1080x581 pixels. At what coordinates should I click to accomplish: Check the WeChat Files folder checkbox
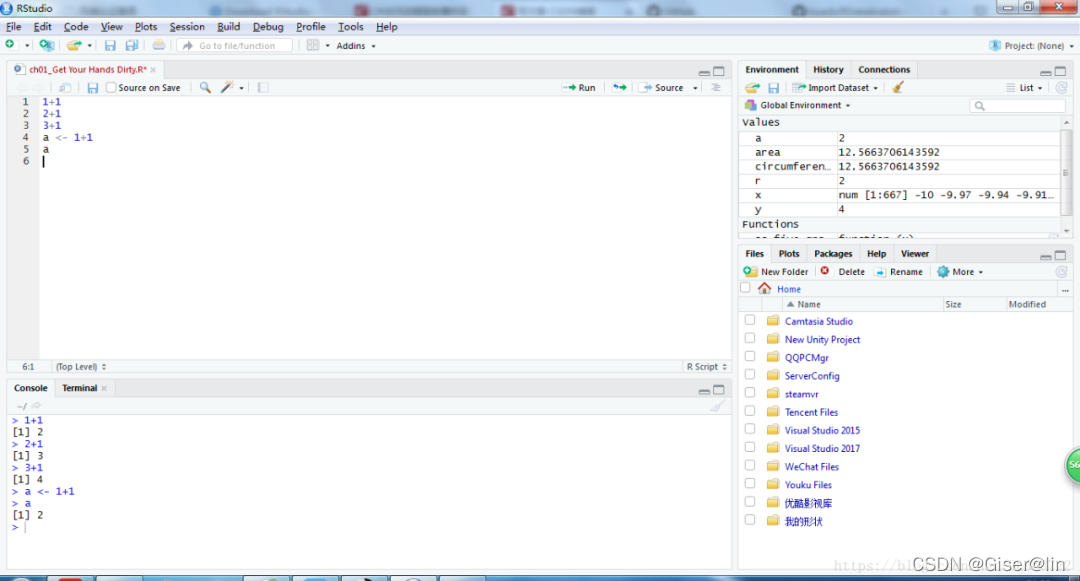point(749,465)
